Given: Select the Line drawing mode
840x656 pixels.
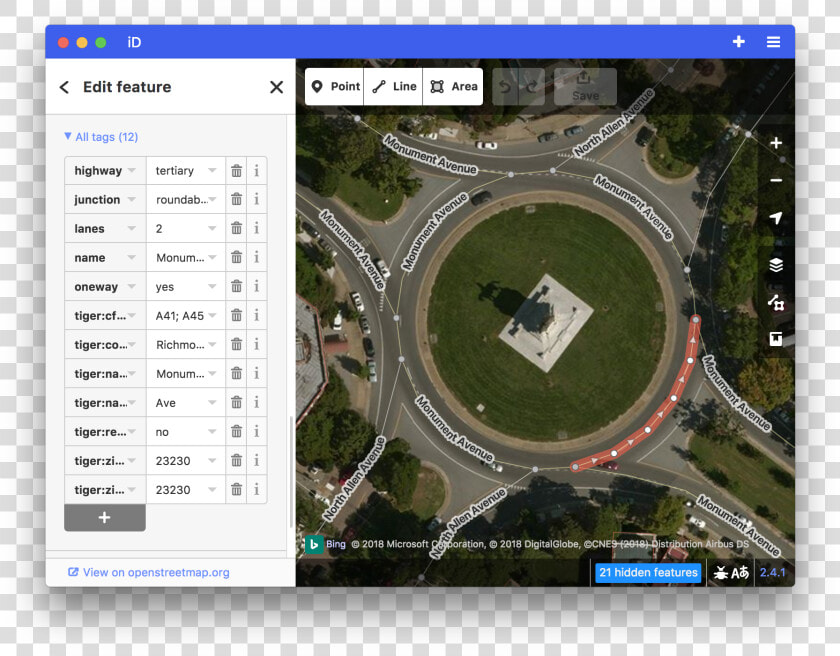Looking at the screenshot, I should 393,87.
